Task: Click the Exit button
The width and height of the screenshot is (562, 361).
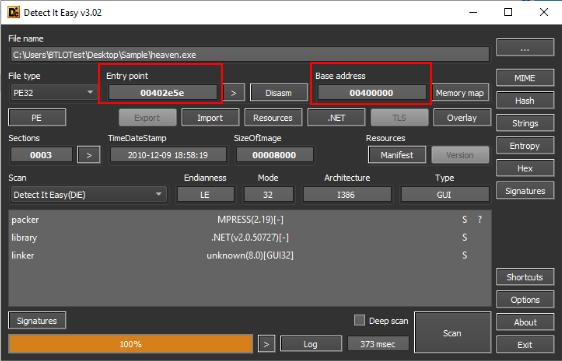Action: pos(525,345)
